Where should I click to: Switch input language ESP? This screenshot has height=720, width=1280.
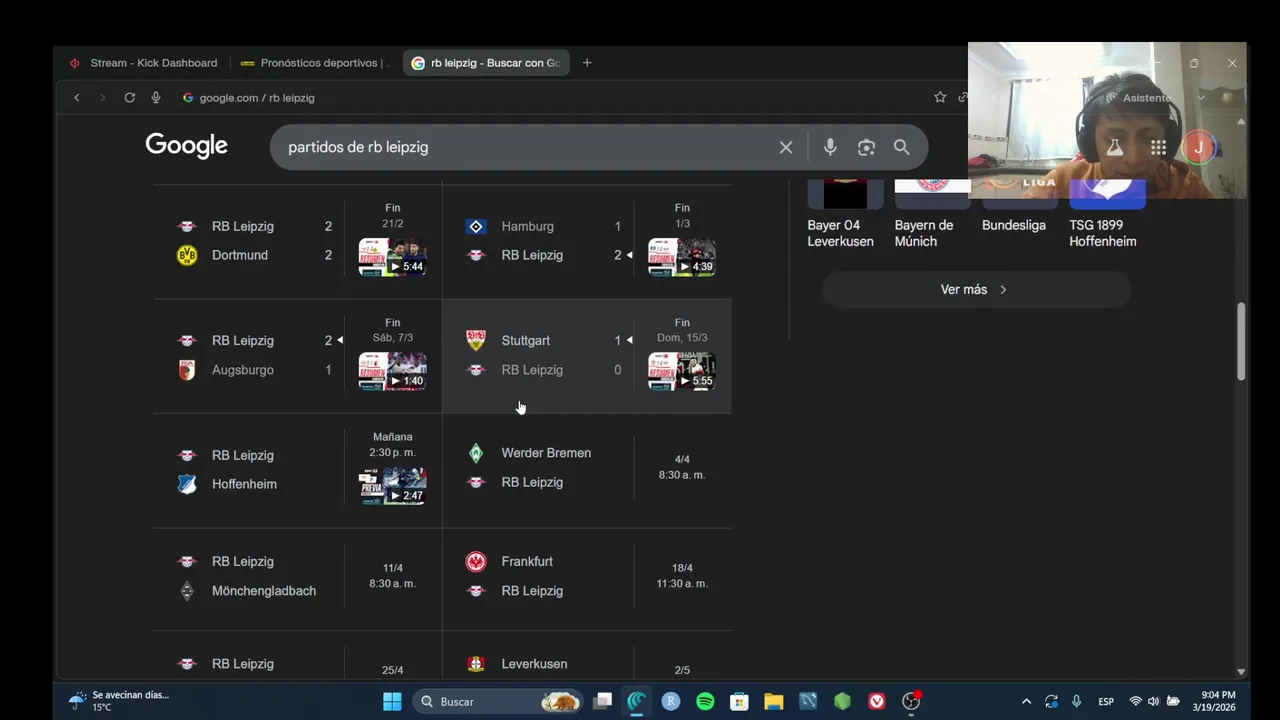pos(1106,701)
